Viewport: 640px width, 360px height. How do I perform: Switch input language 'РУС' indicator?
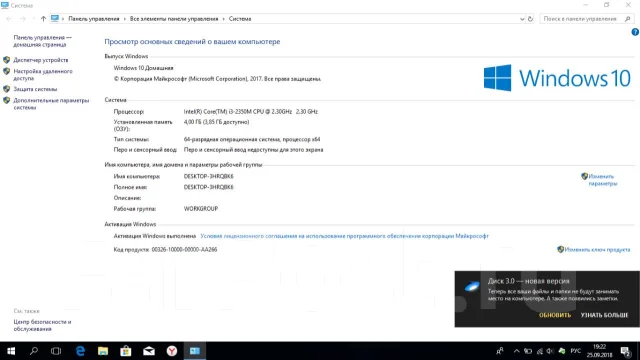tap(576, 351)
